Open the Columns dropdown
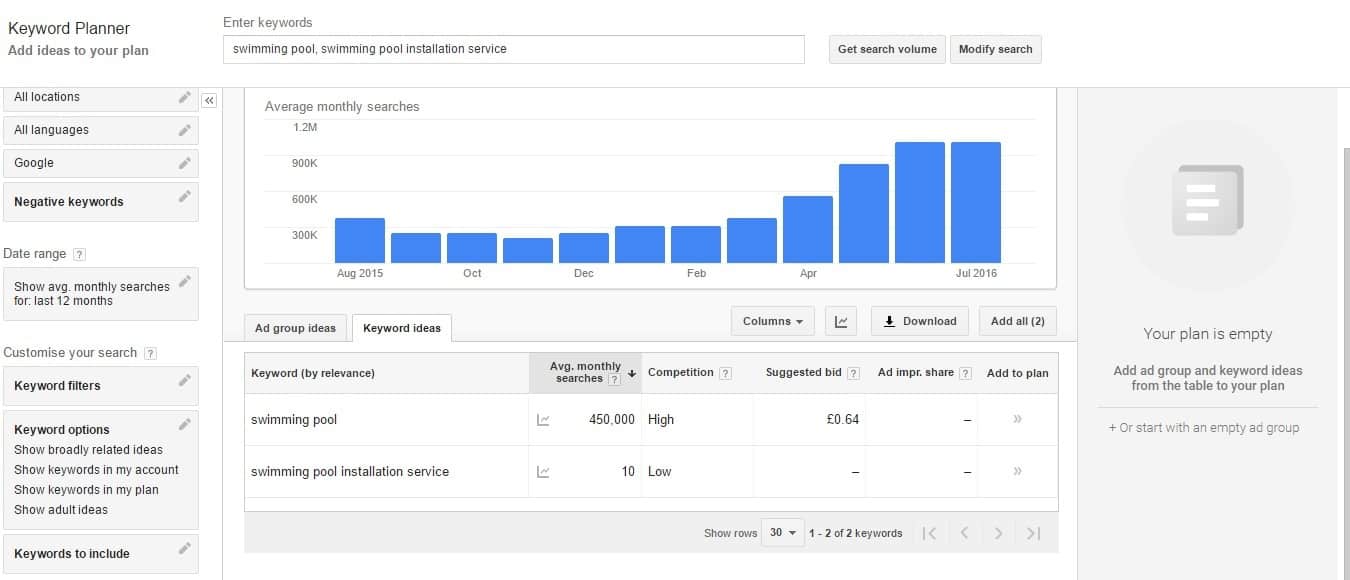 [772, 320]
